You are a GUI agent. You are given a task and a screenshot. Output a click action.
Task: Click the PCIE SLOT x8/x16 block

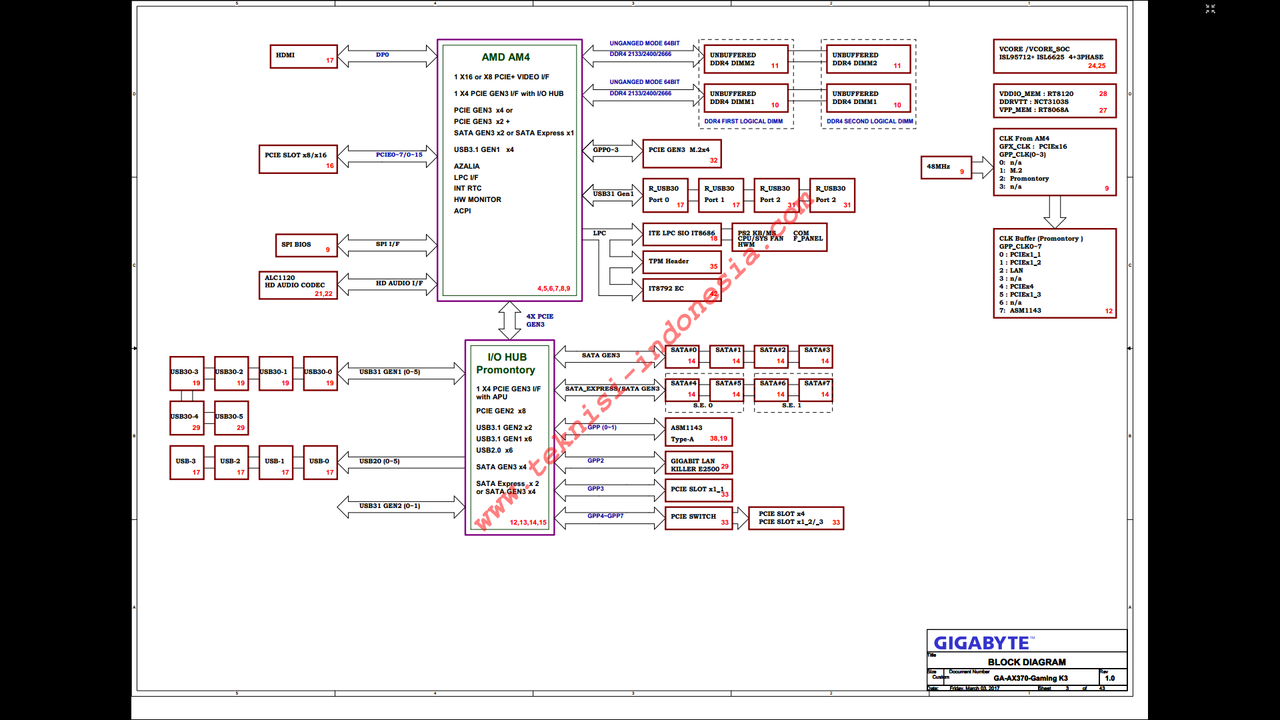click(298, 159)
